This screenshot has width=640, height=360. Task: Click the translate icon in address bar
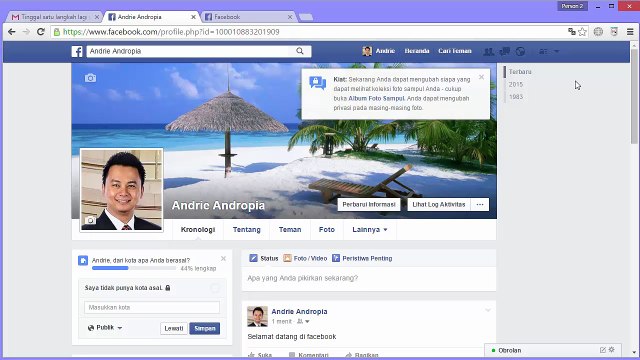[x=572, y=32]
